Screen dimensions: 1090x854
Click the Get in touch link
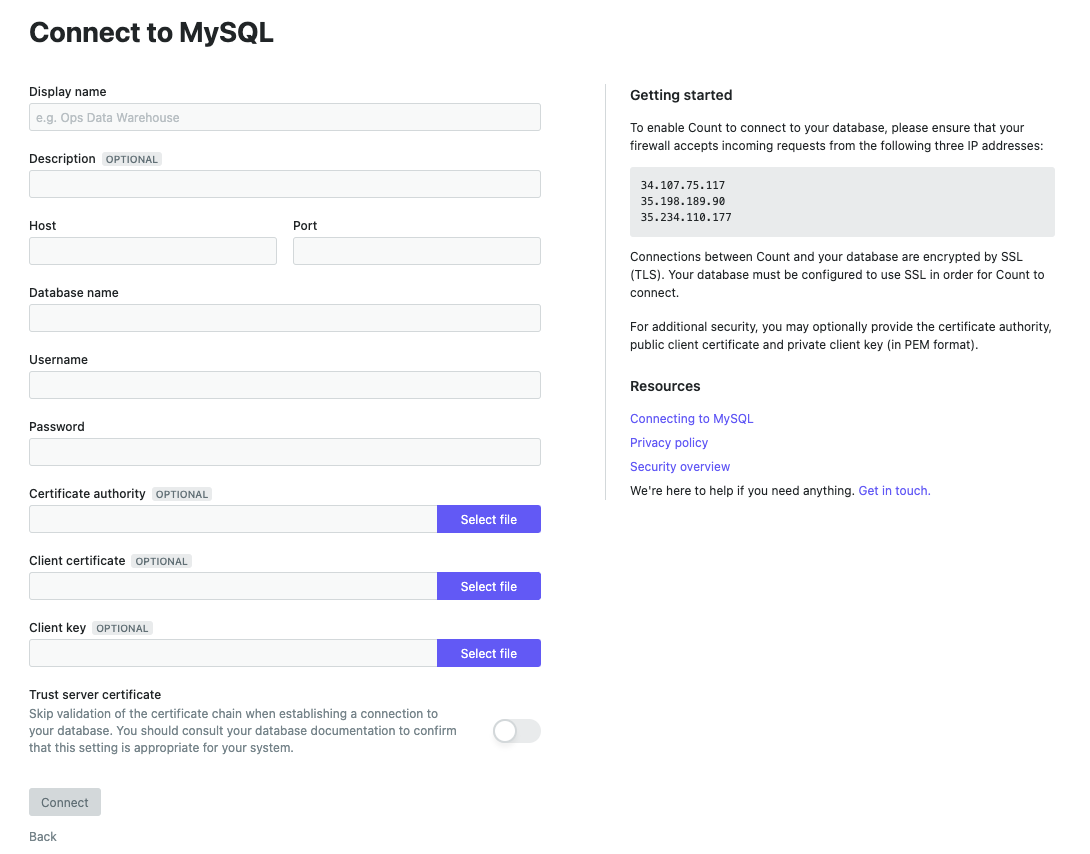895,491
